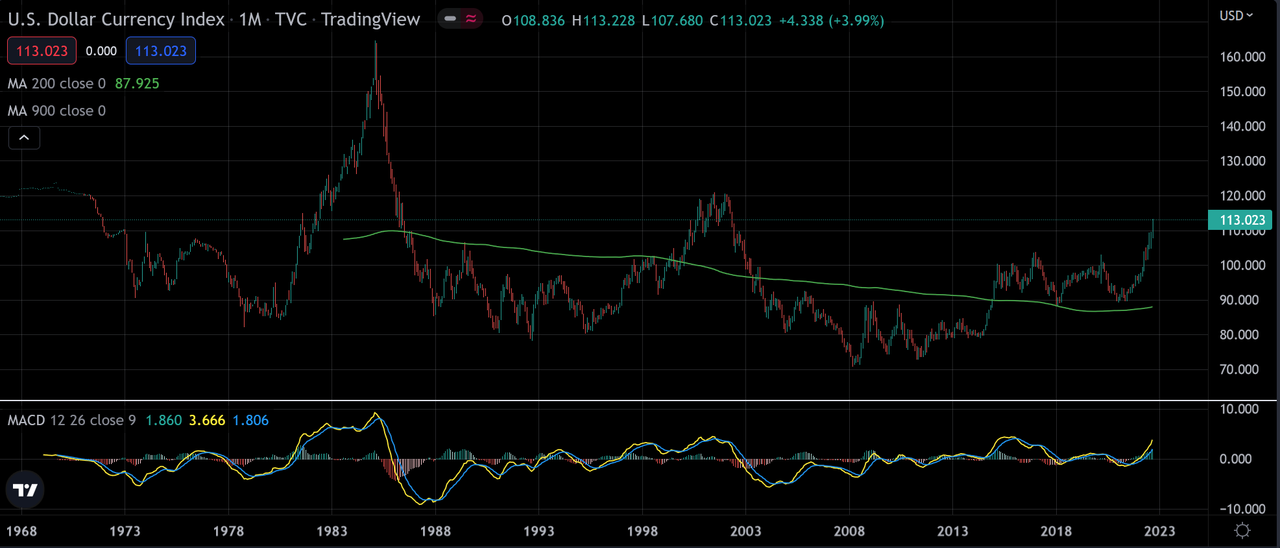Click the close value C113.023
This screenshot has height=548, width=1280.
coord(741,20)
